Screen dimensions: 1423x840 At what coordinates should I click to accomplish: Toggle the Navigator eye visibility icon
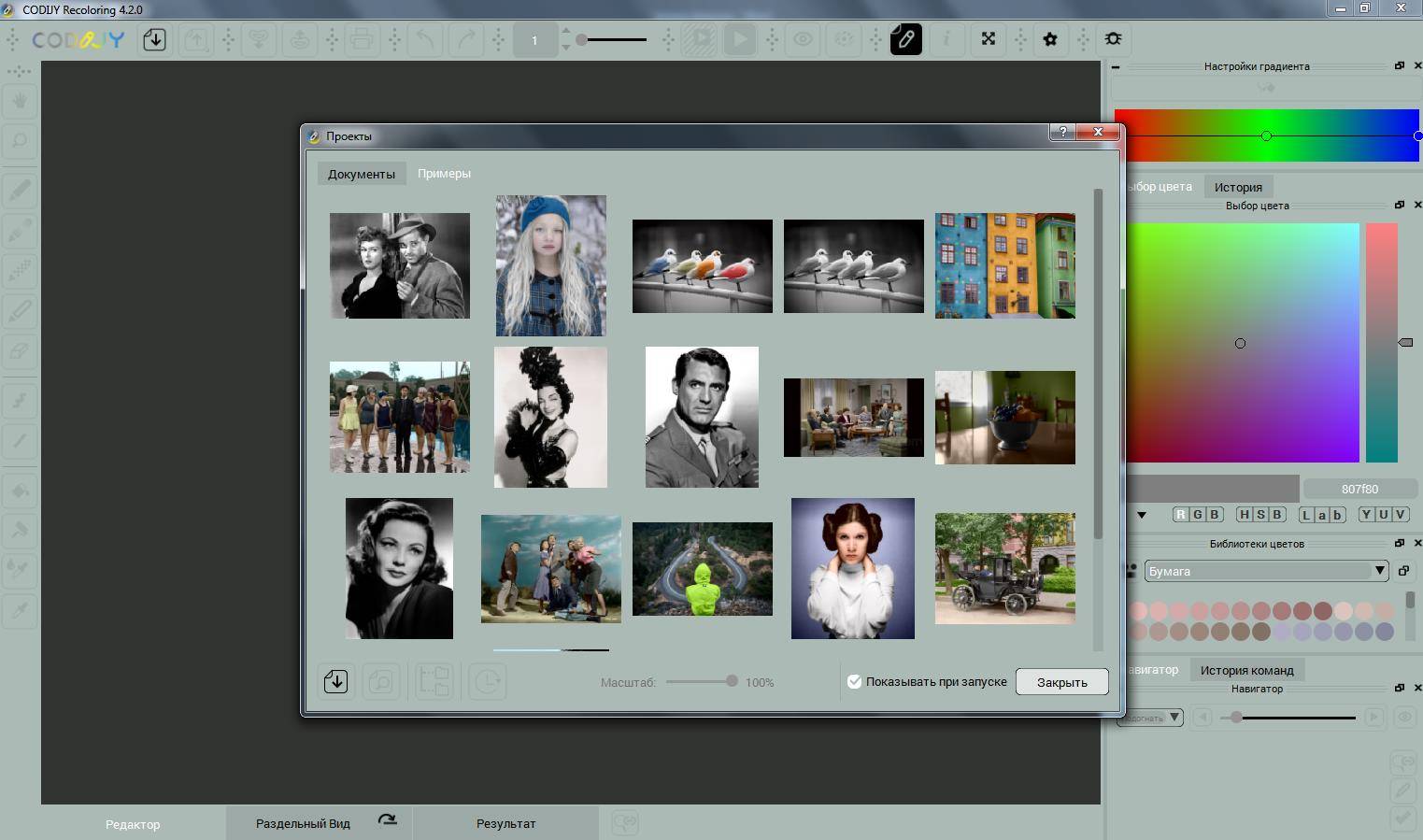click(1404, 718)
